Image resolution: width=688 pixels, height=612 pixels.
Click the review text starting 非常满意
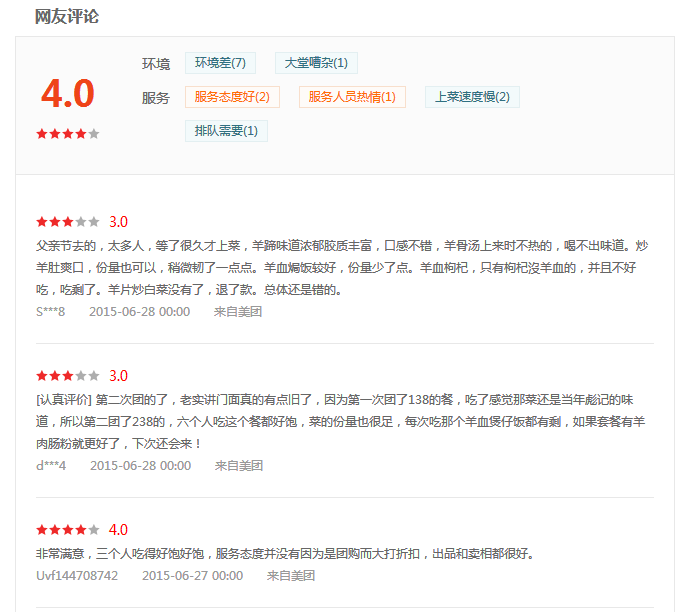285,554
